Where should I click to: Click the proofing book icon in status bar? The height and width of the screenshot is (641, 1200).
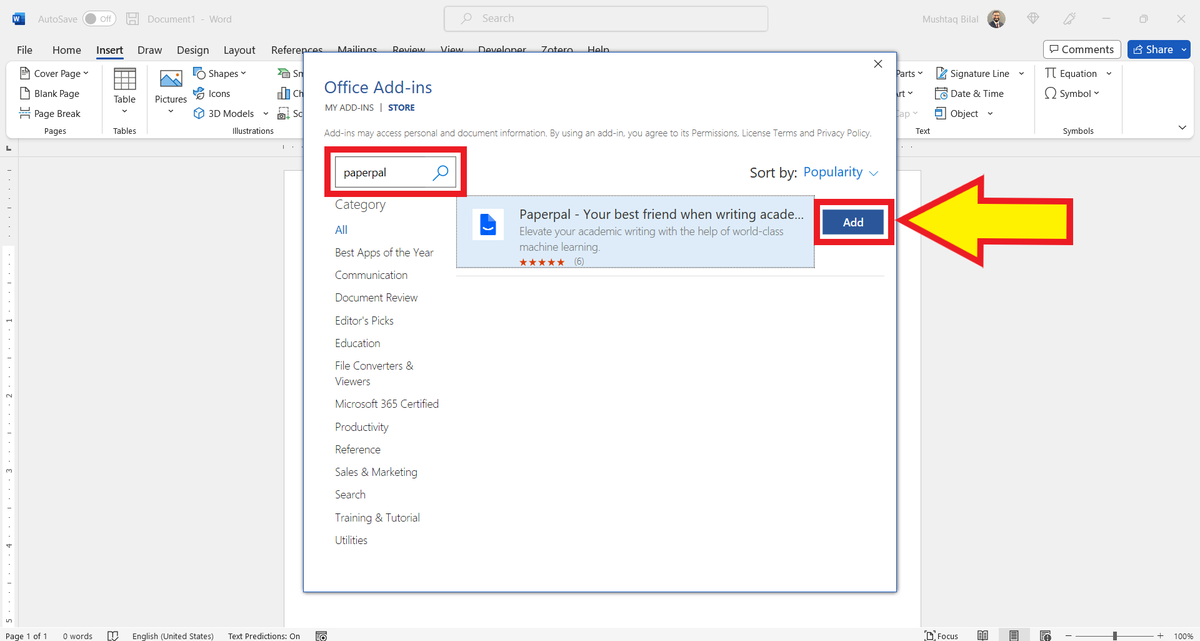point(113,635)
